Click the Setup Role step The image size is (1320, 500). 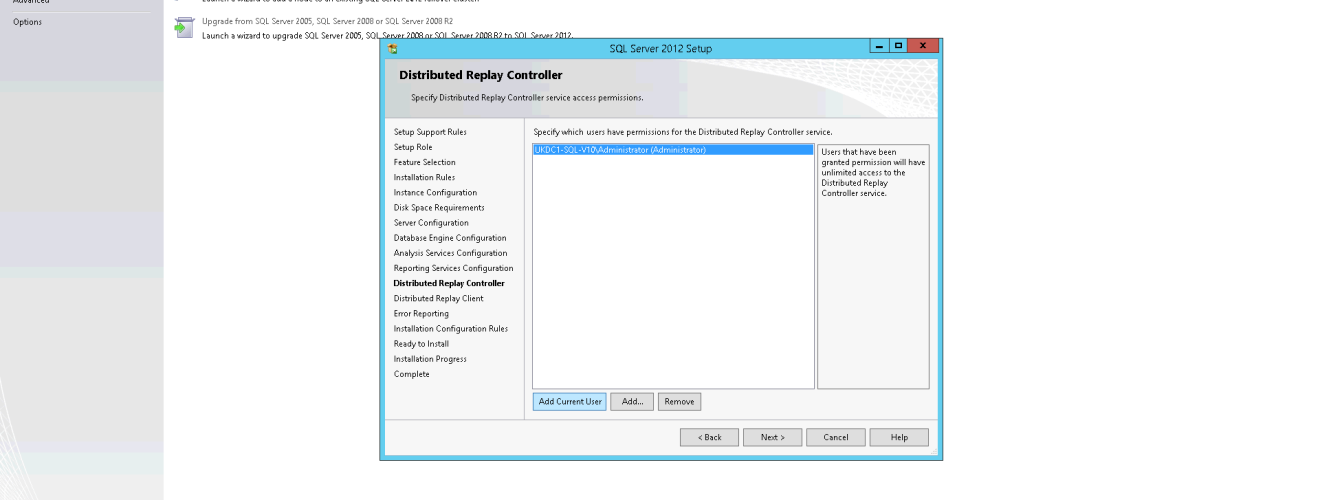tap(413, 147)
